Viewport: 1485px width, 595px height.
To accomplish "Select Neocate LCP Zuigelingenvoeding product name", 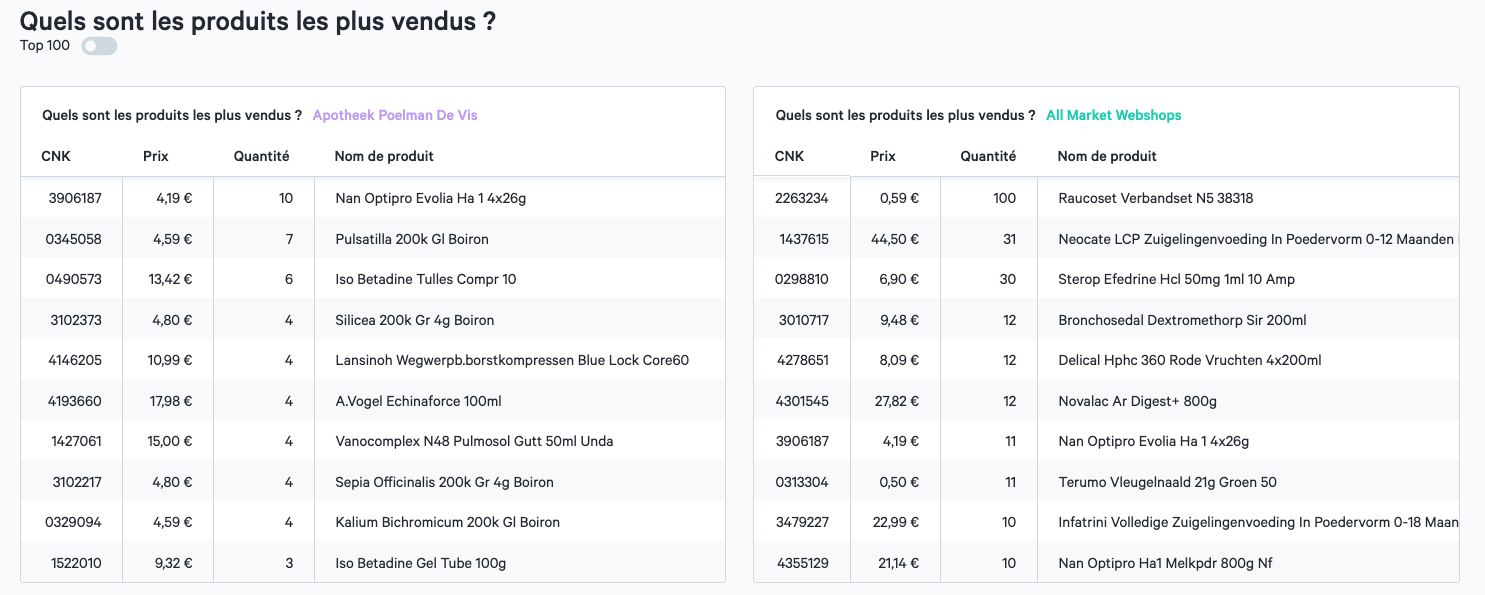I will 1257,239.
